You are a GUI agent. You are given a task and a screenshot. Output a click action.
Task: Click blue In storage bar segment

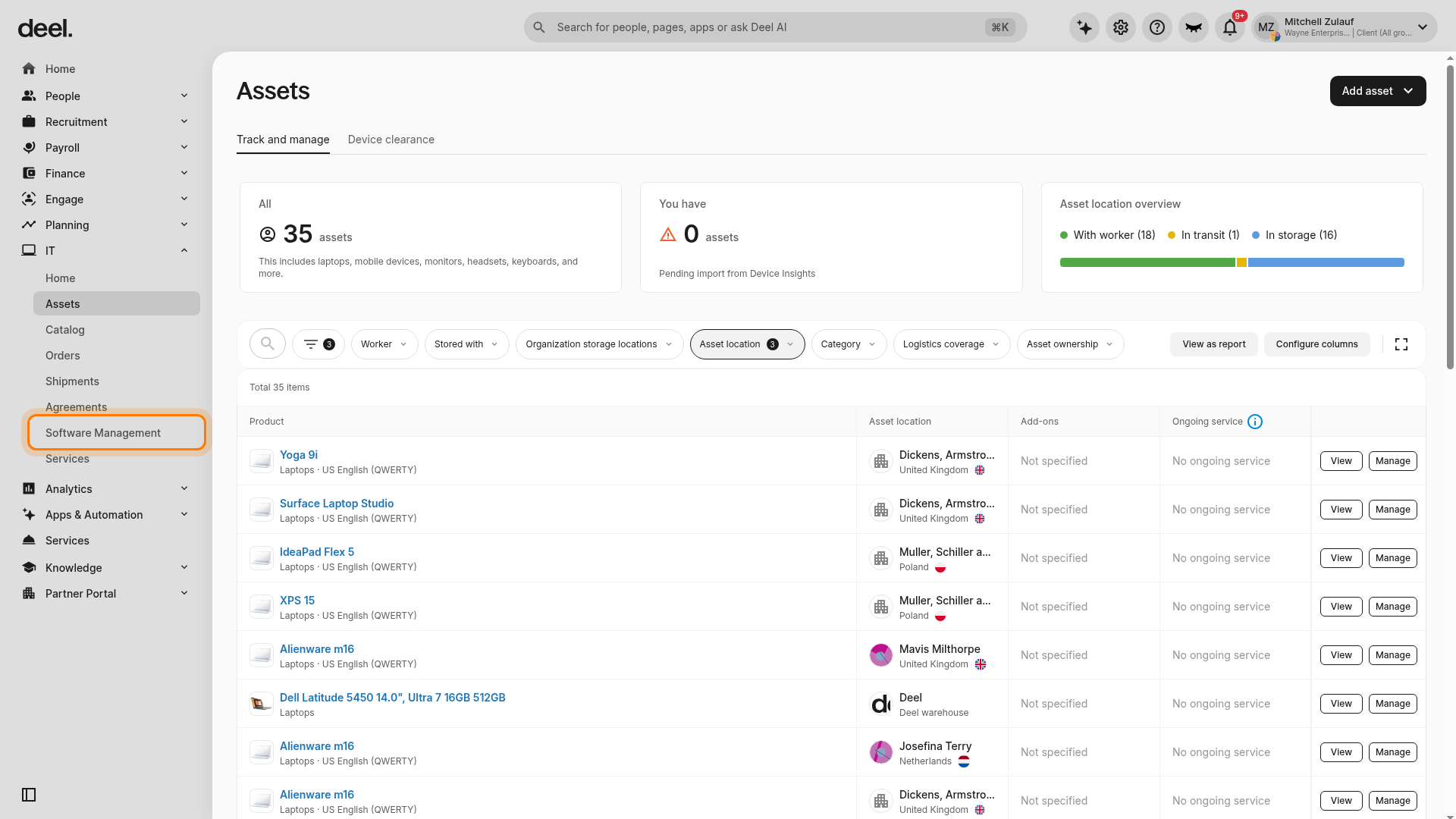coord(1326,262)
